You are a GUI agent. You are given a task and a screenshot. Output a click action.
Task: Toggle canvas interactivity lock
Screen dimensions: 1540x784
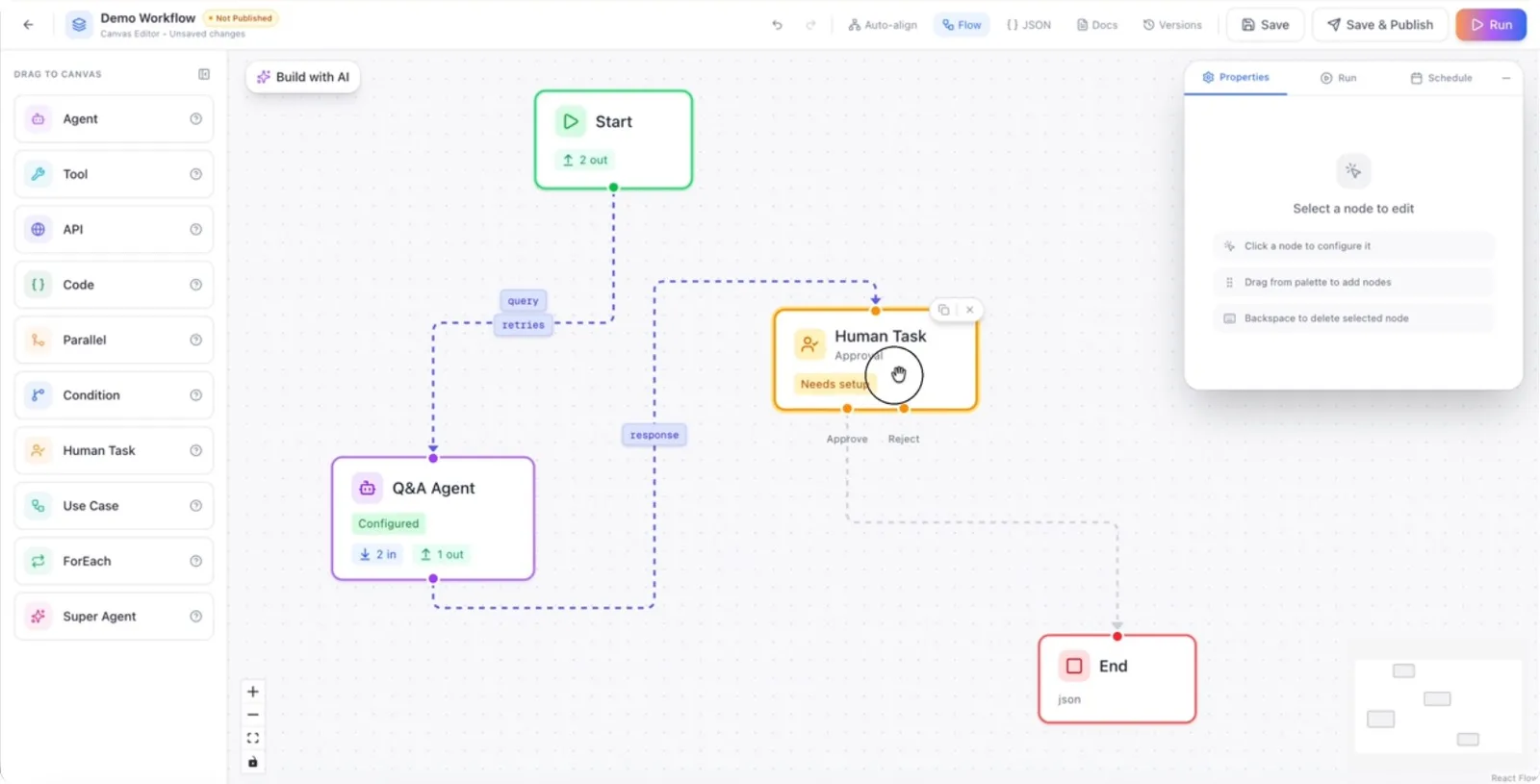pos(253,762)
